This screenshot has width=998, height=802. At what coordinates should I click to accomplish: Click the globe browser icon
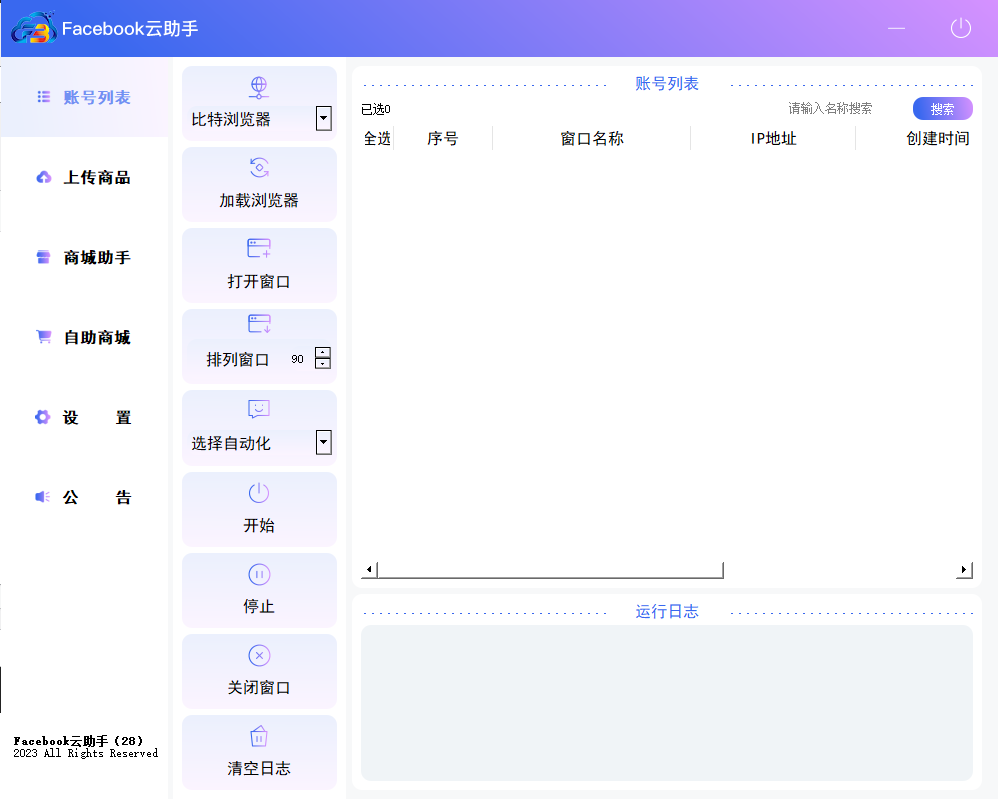tap(259, 87)
